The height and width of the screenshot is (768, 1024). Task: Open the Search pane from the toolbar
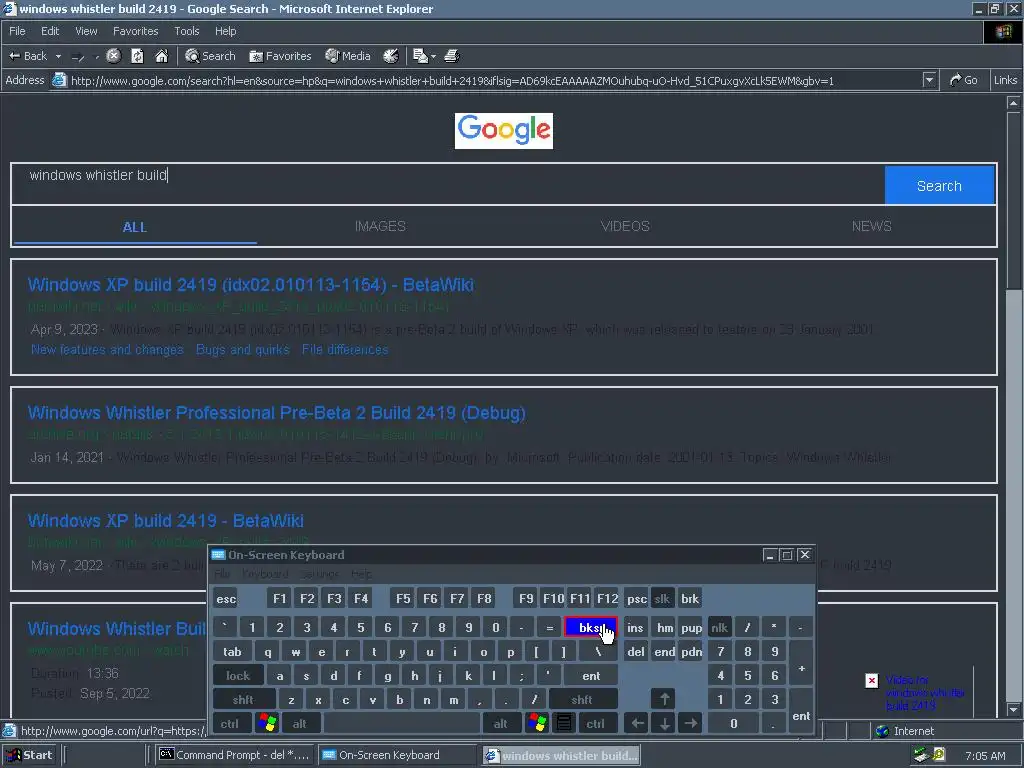coord(210,56)
